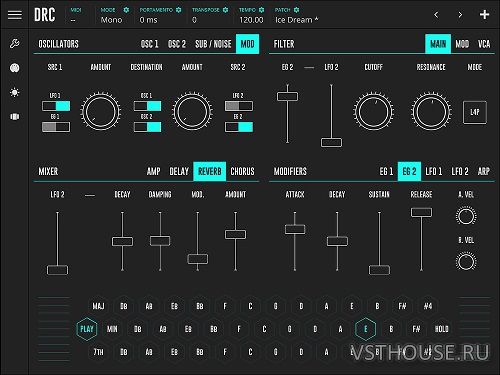The width and height of the screenshot is (500, 375).
Task: Open the Mode value Mono
Action: click(x=111, y=20)
